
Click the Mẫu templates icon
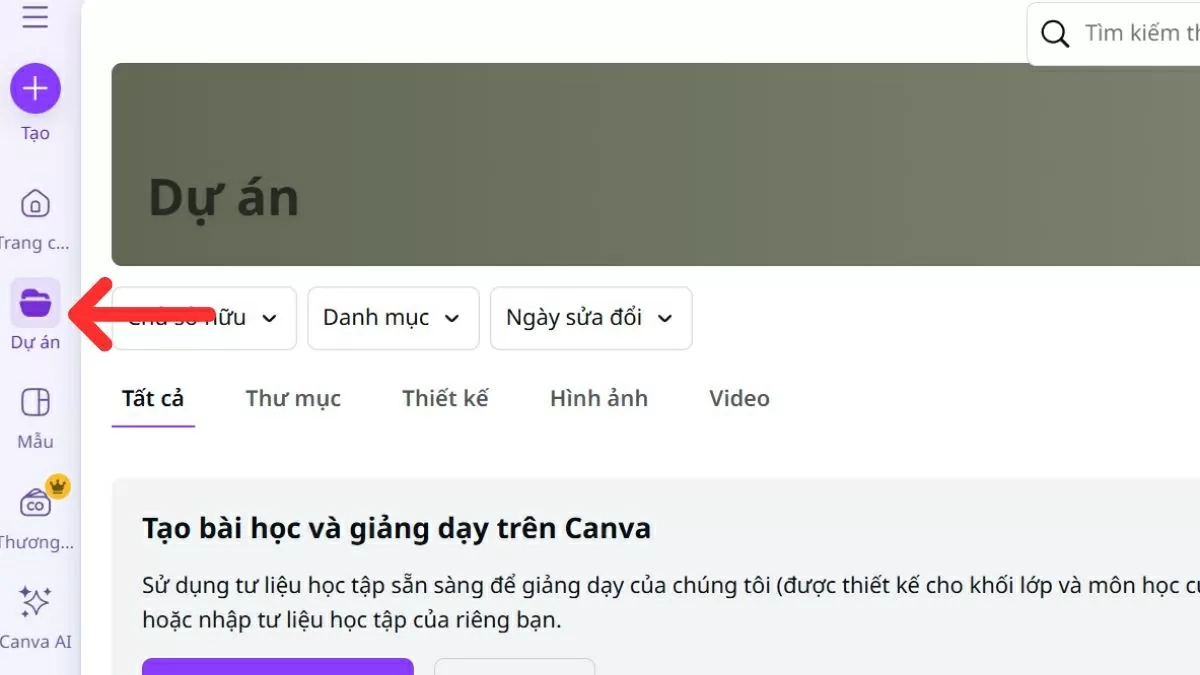[35, 402]
